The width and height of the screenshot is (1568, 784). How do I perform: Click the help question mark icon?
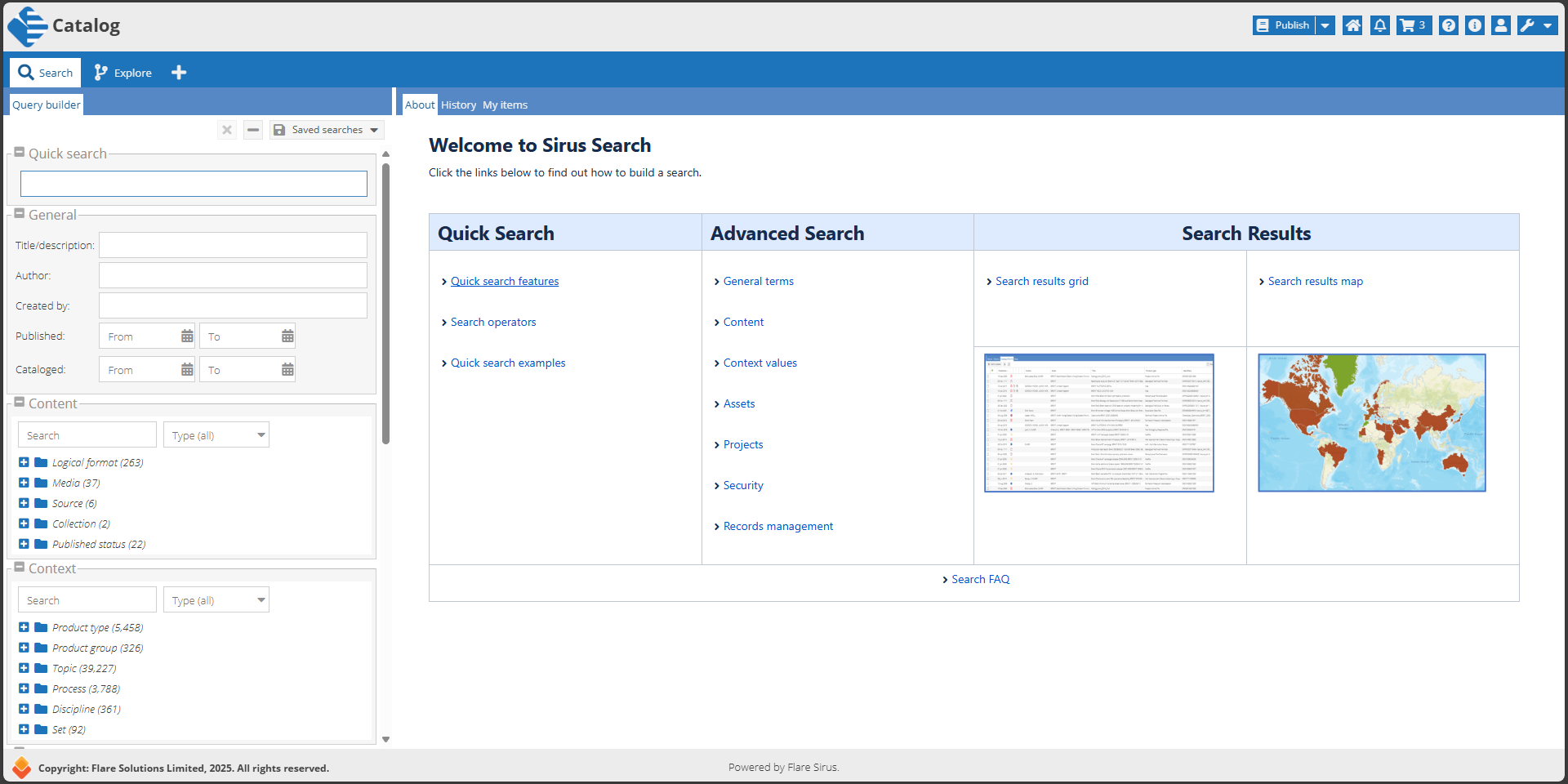click(x=1448, y=25)
